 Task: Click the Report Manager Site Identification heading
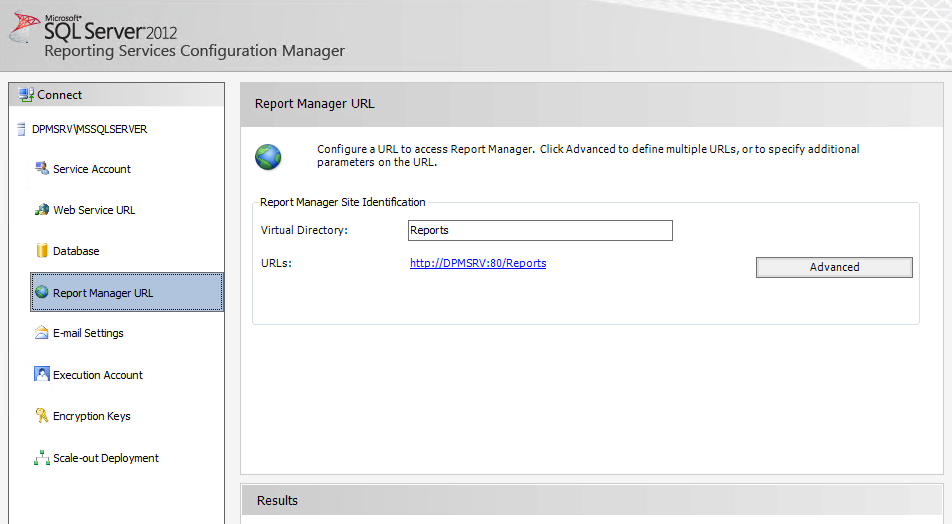342,202
